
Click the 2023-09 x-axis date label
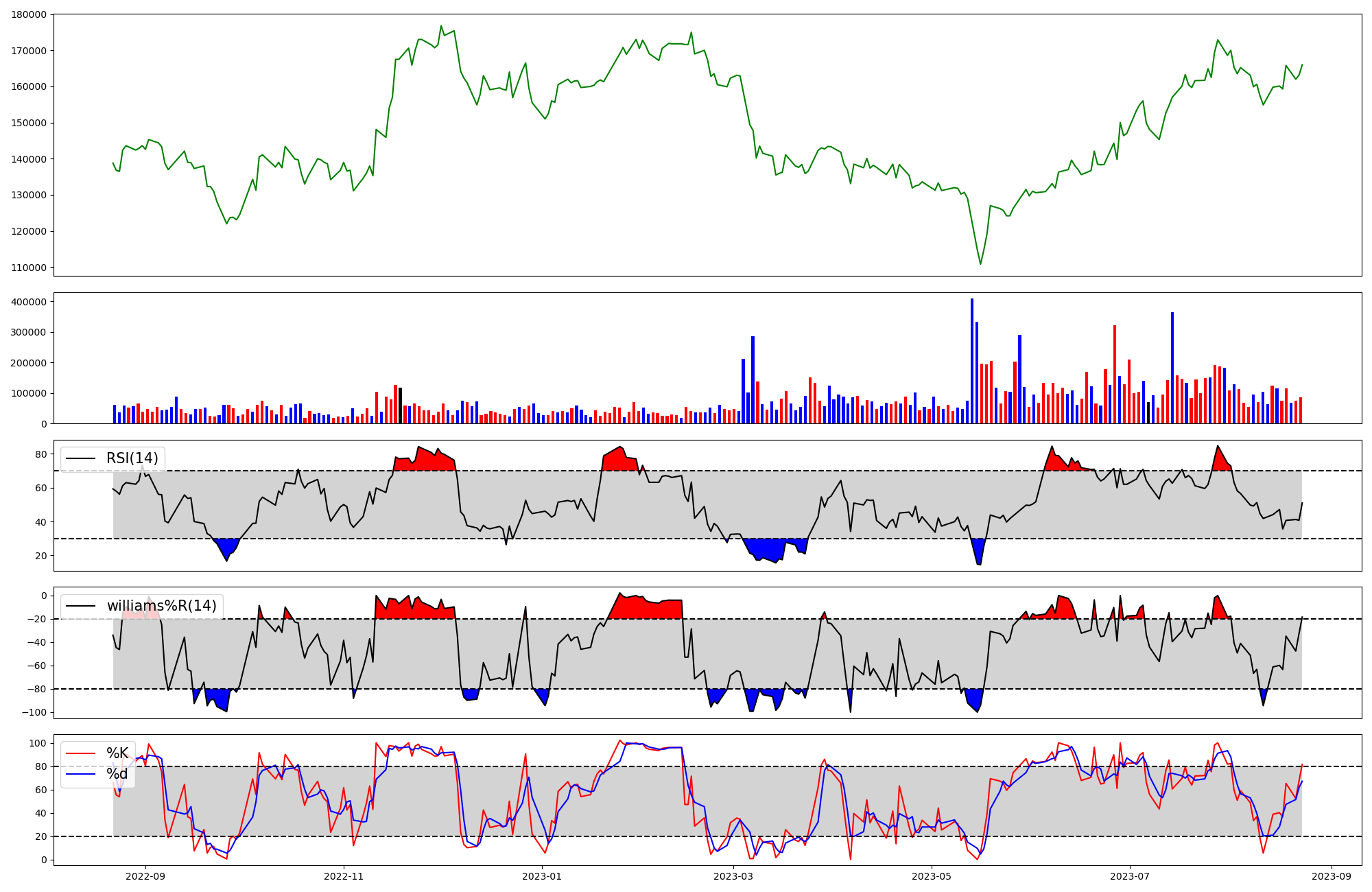pyautogui.click(x=1332, y=876)
